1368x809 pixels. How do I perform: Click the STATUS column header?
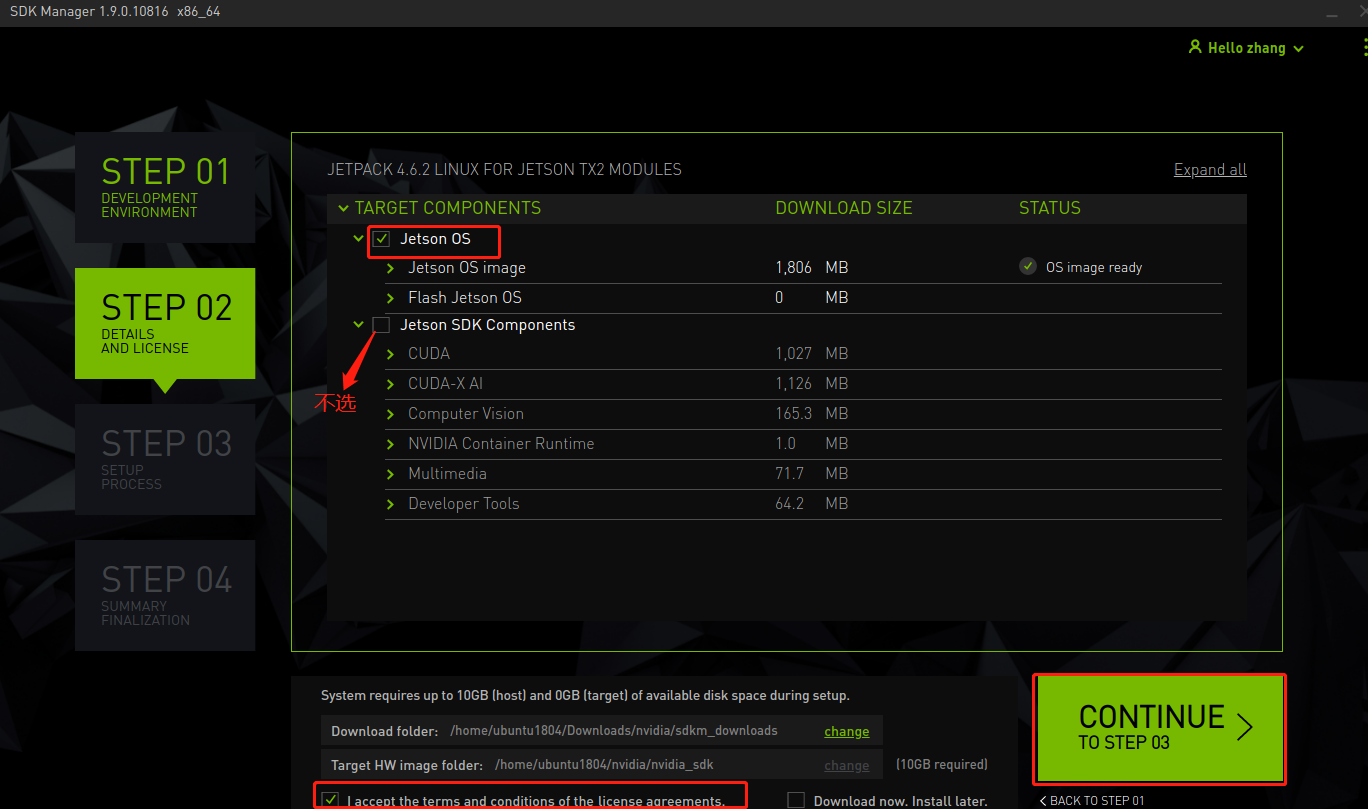point(1050,208)
